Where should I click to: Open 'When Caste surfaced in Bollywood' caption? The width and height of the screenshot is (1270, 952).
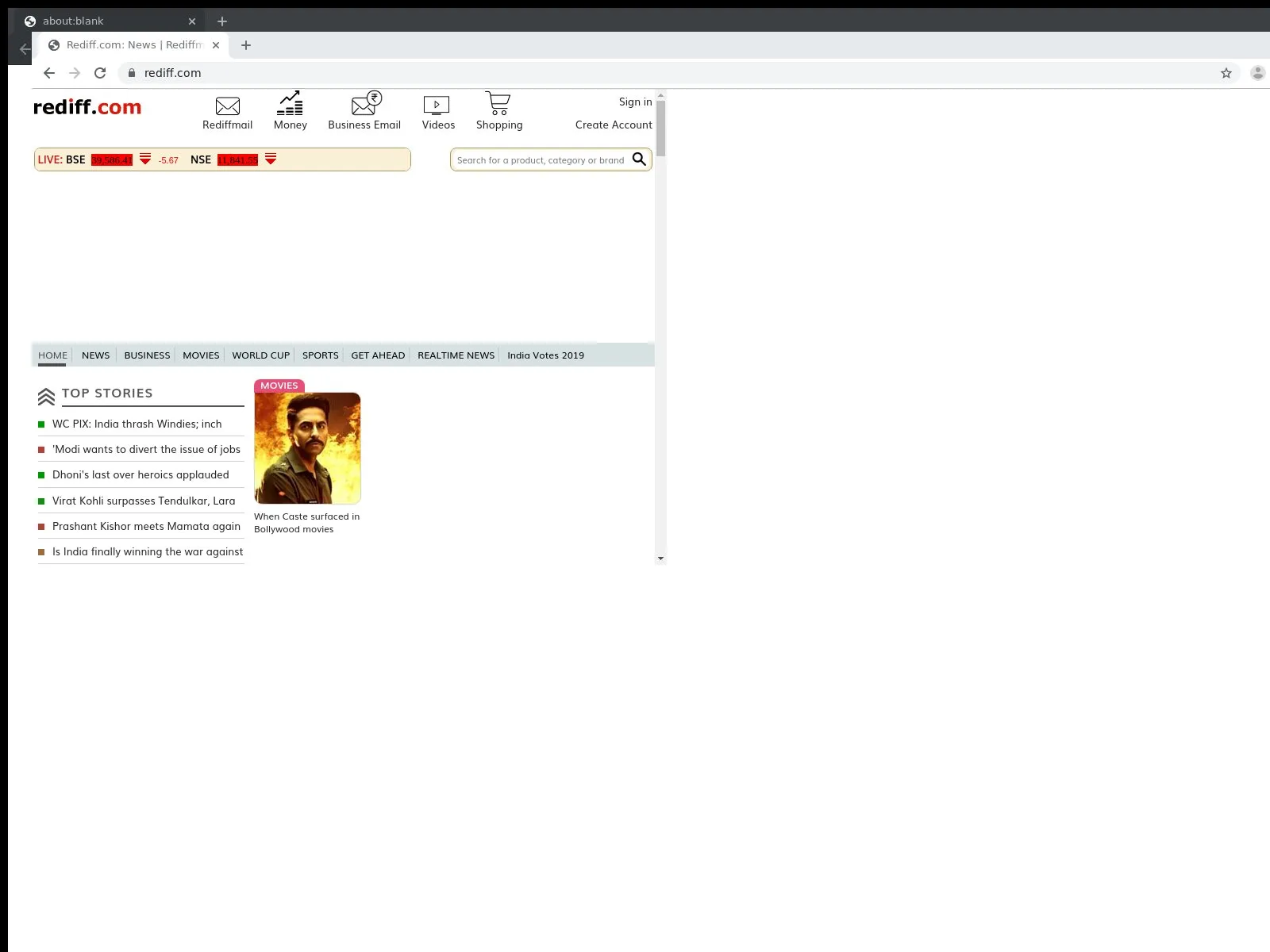click(x=306, y=523)
